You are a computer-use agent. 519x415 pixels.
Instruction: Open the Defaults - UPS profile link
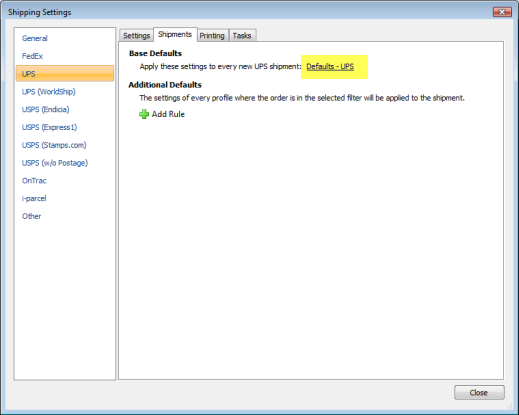[330, 66]
